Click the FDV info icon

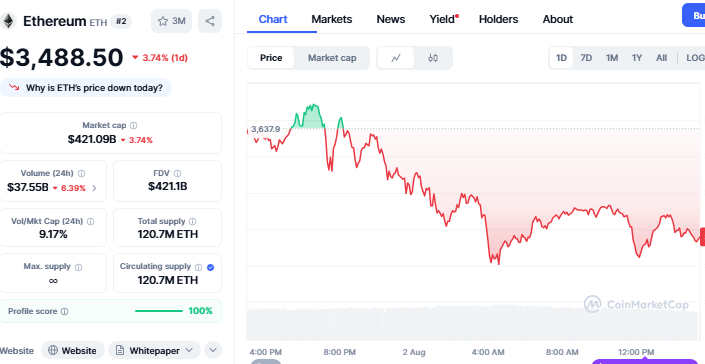[178, 173]
